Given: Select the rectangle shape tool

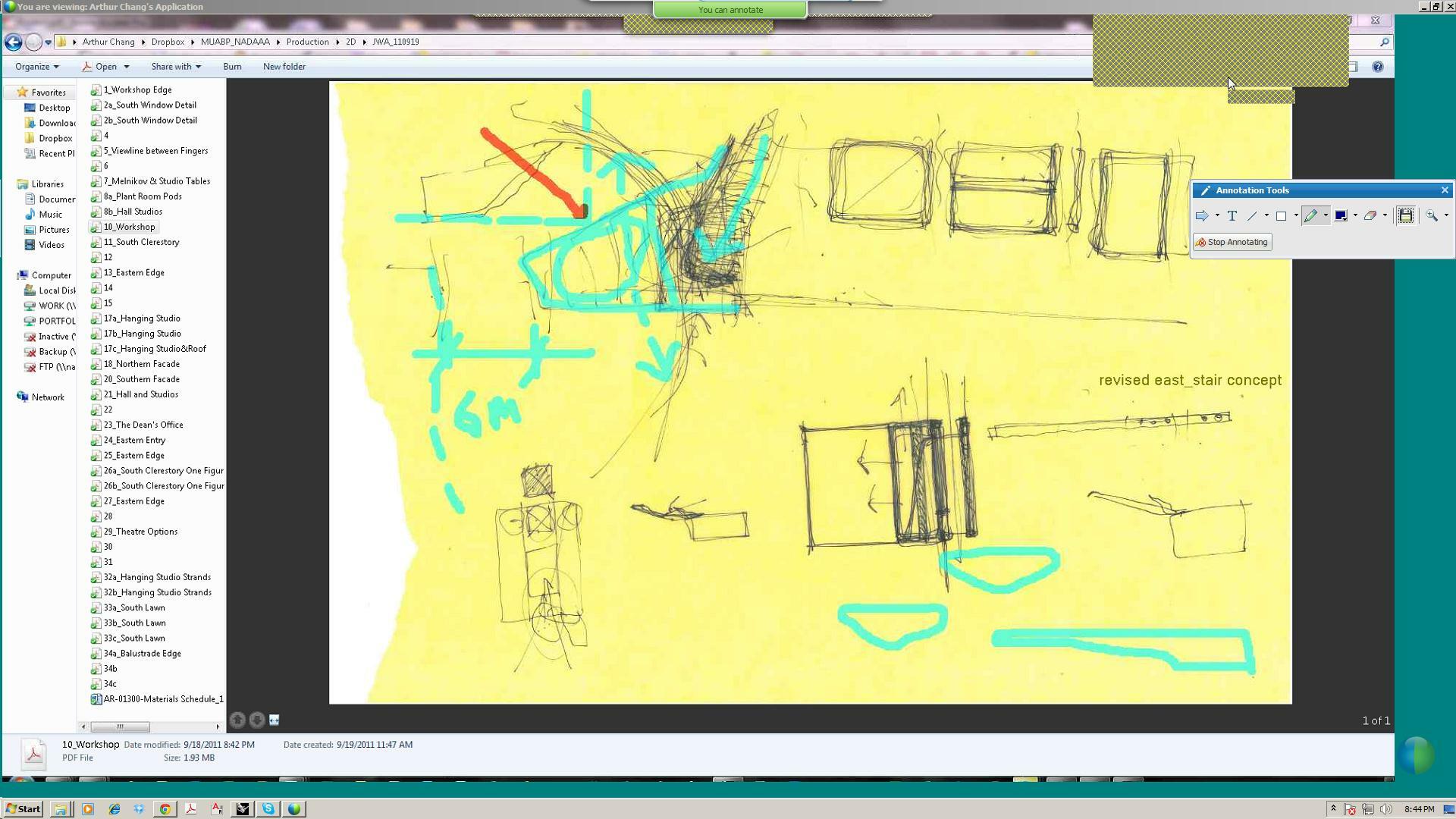Looking at the screenshot, I should (1282, 216).
